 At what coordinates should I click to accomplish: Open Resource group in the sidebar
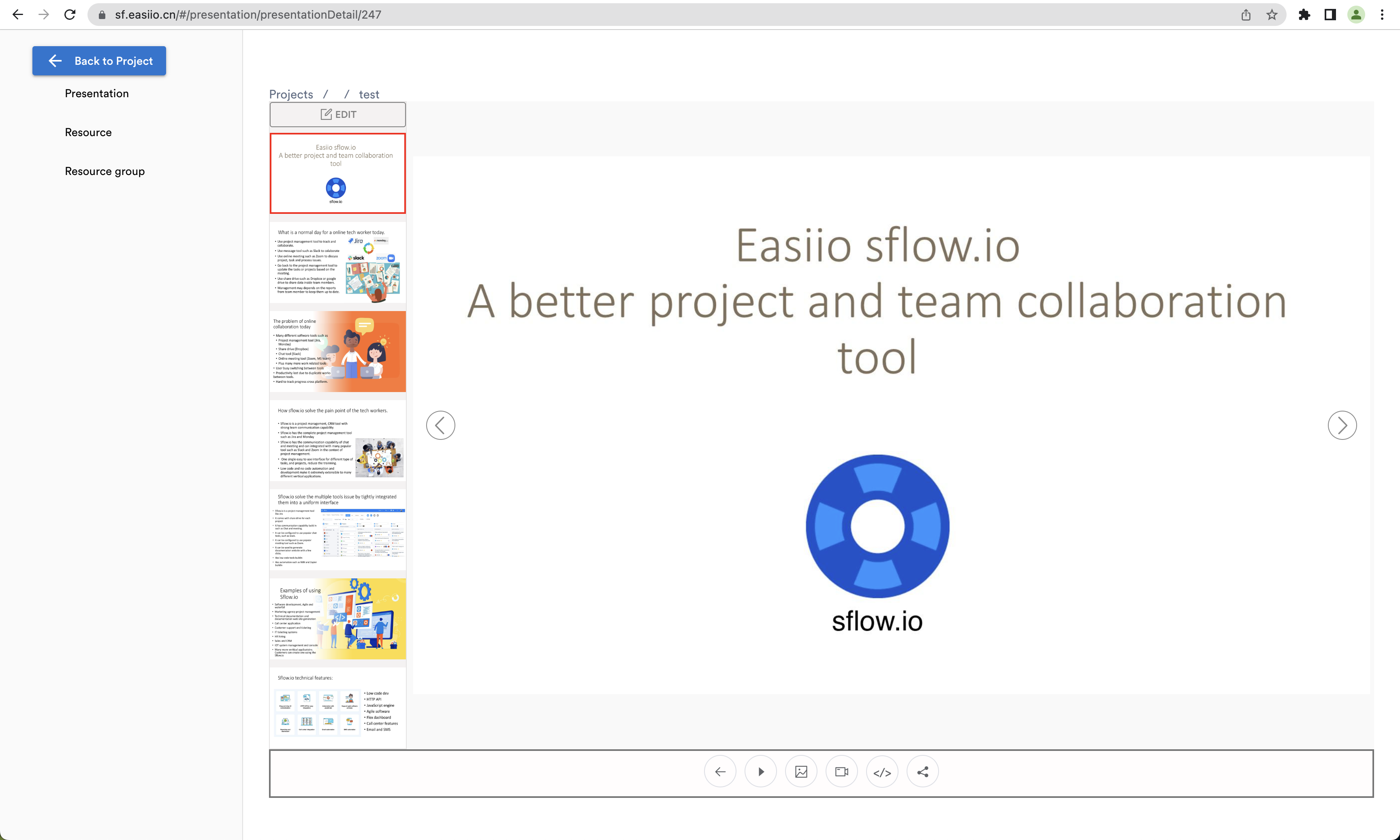click(x=105, y=171)
